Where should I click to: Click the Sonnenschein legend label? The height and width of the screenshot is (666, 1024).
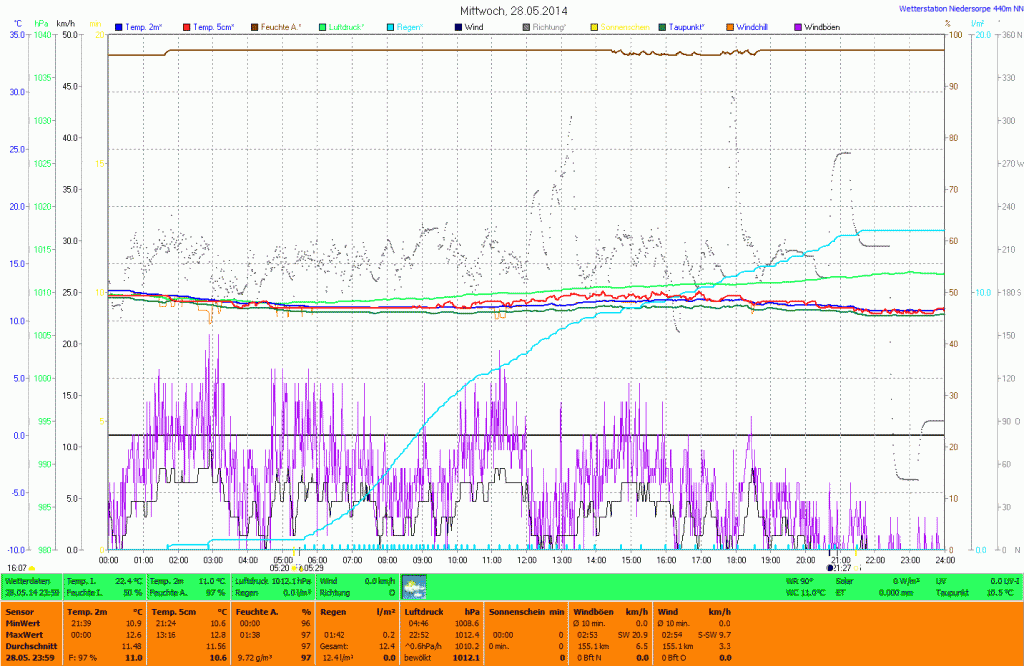click(x=626, y=26)
